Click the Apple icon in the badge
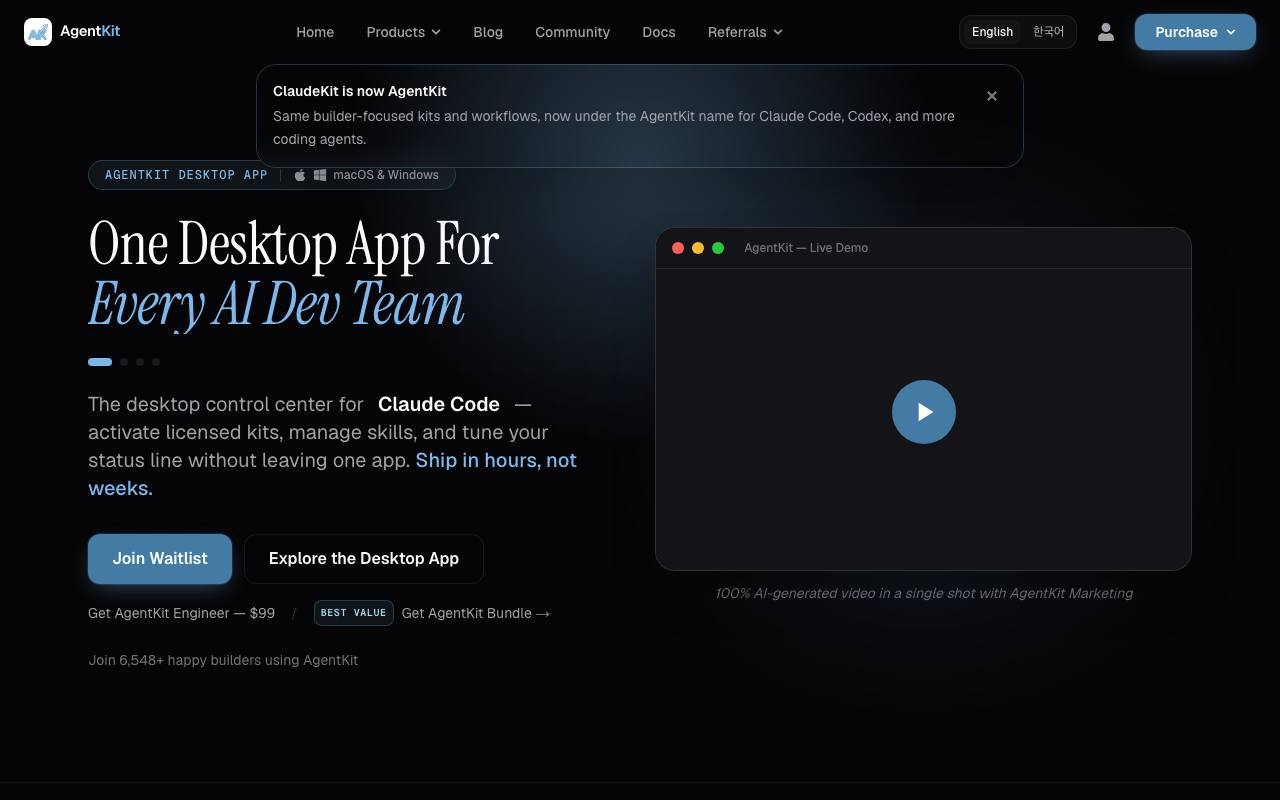This screenshot has height=800, width=1280. 299,175
